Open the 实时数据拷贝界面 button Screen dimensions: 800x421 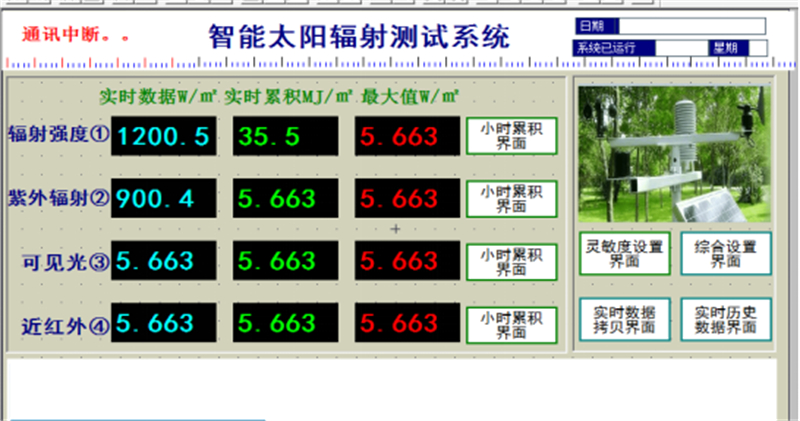point(624,319)
